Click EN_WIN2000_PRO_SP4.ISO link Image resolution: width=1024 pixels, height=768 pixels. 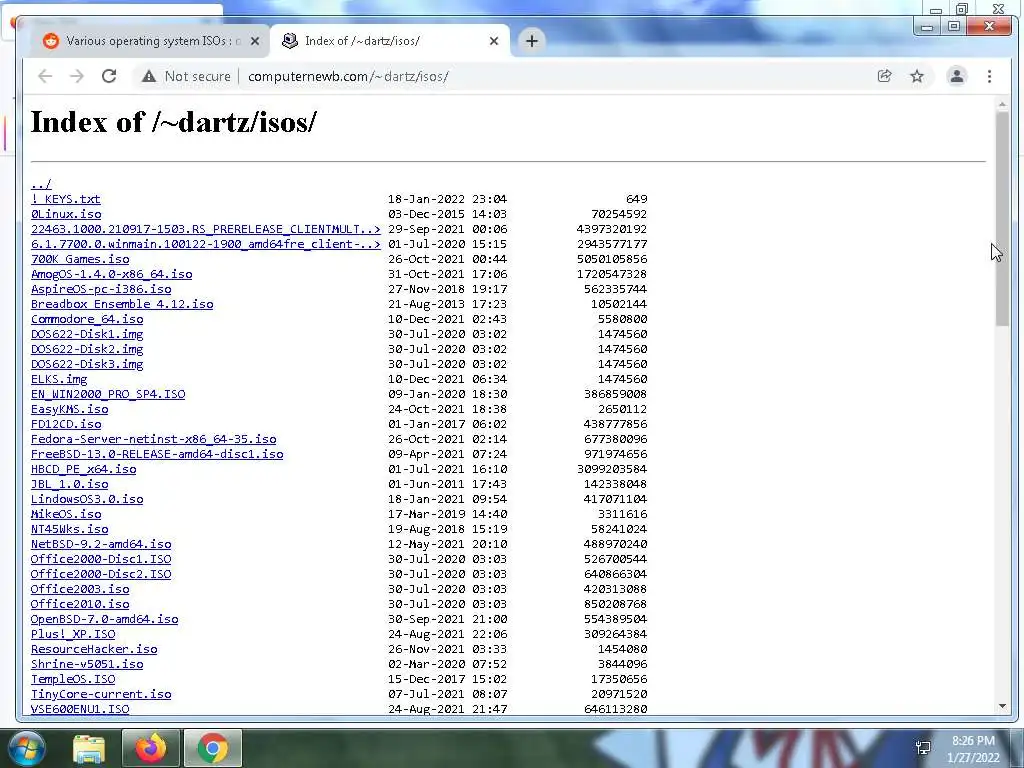pos(108,394)
